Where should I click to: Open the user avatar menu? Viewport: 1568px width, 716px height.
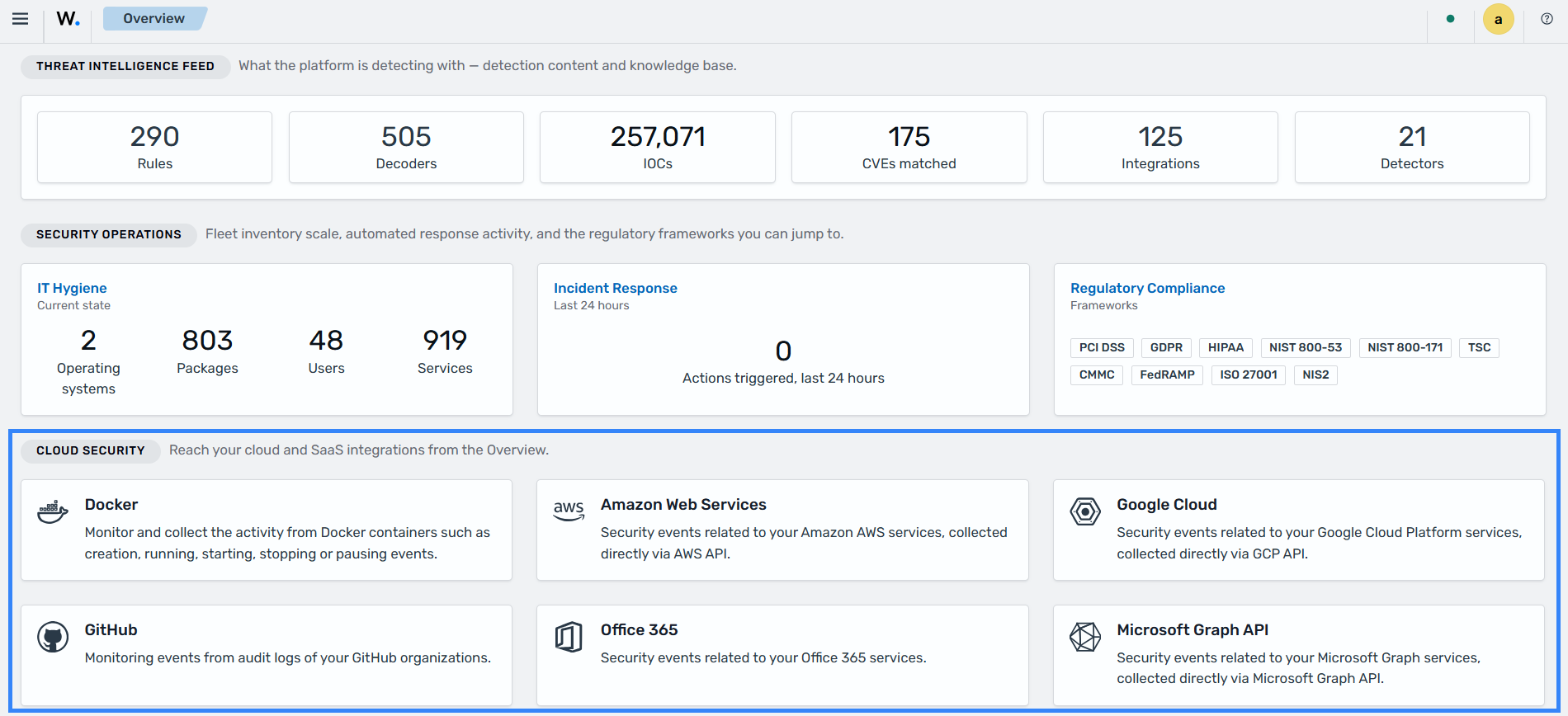[x=1498, y=19]
